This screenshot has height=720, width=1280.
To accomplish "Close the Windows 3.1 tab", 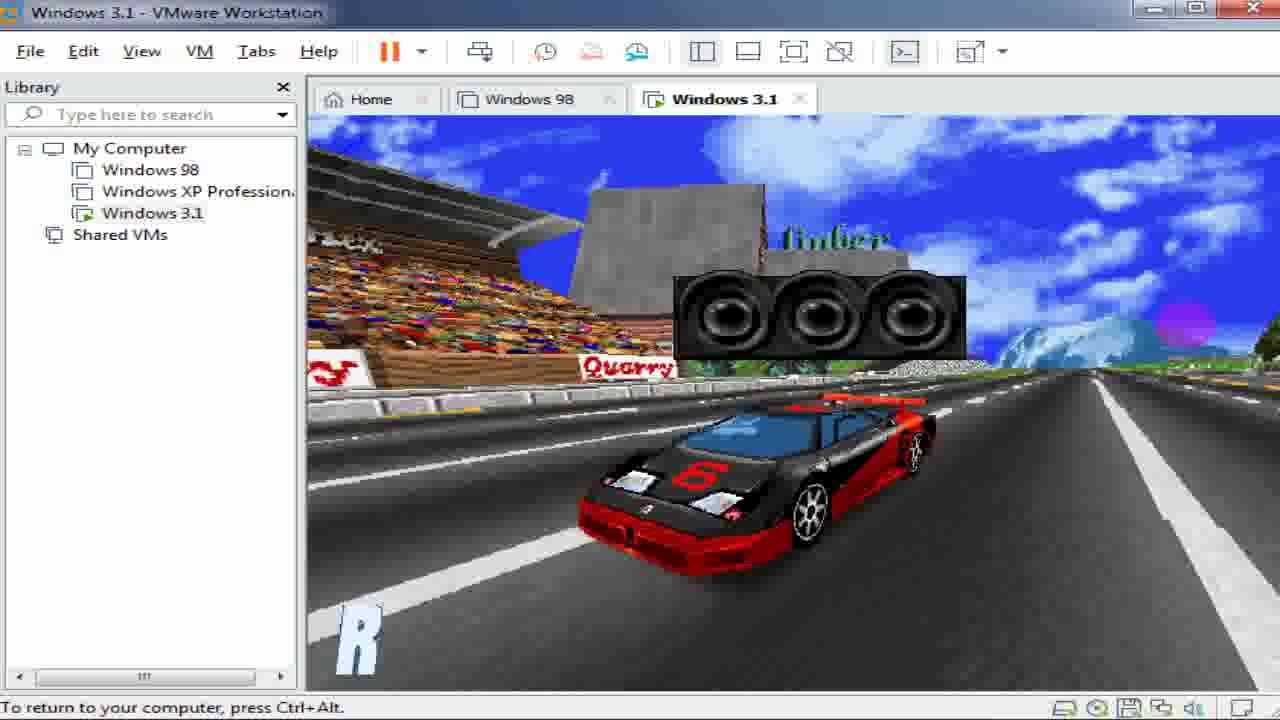I will [x=799, y=99].
